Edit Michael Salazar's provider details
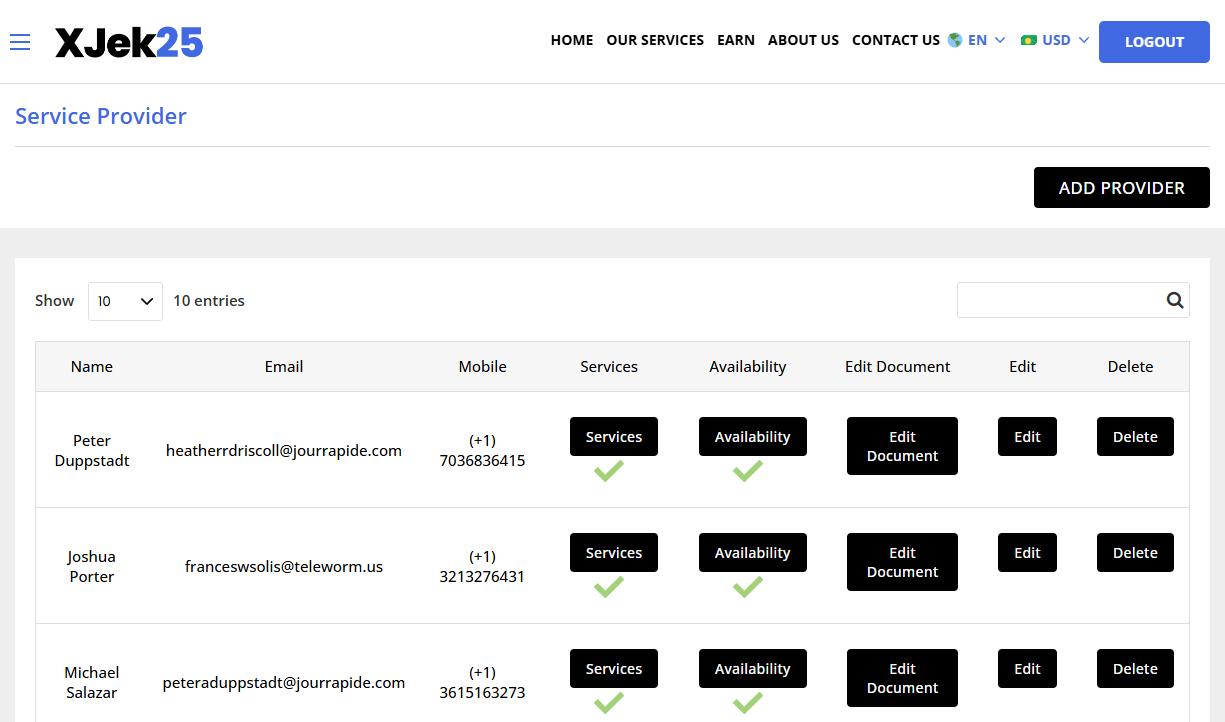This screenshot has height=722, width=1225. [1027, 669]
